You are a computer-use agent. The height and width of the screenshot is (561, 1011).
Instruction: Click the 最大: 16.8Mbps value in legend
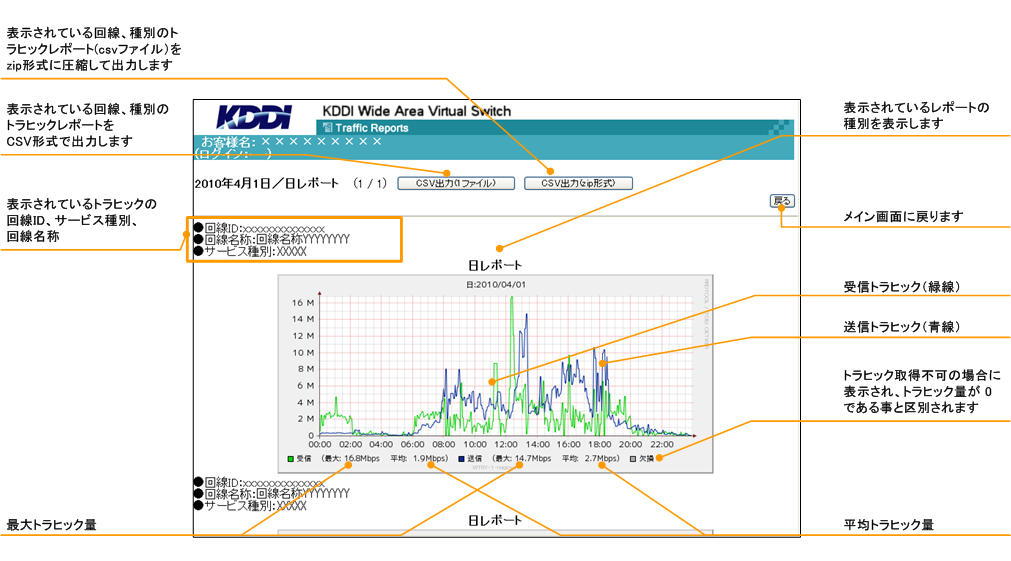tap(351, 458)
